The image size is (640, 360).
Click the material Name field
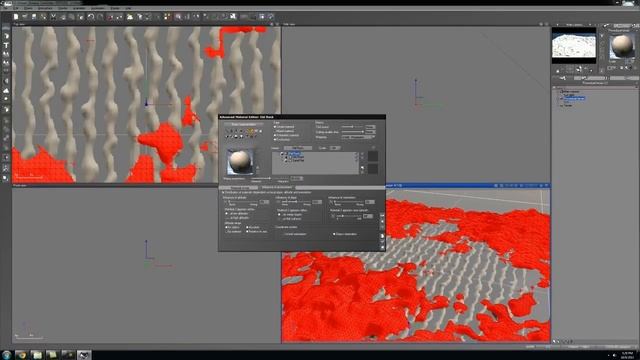(x=298, y=148)
